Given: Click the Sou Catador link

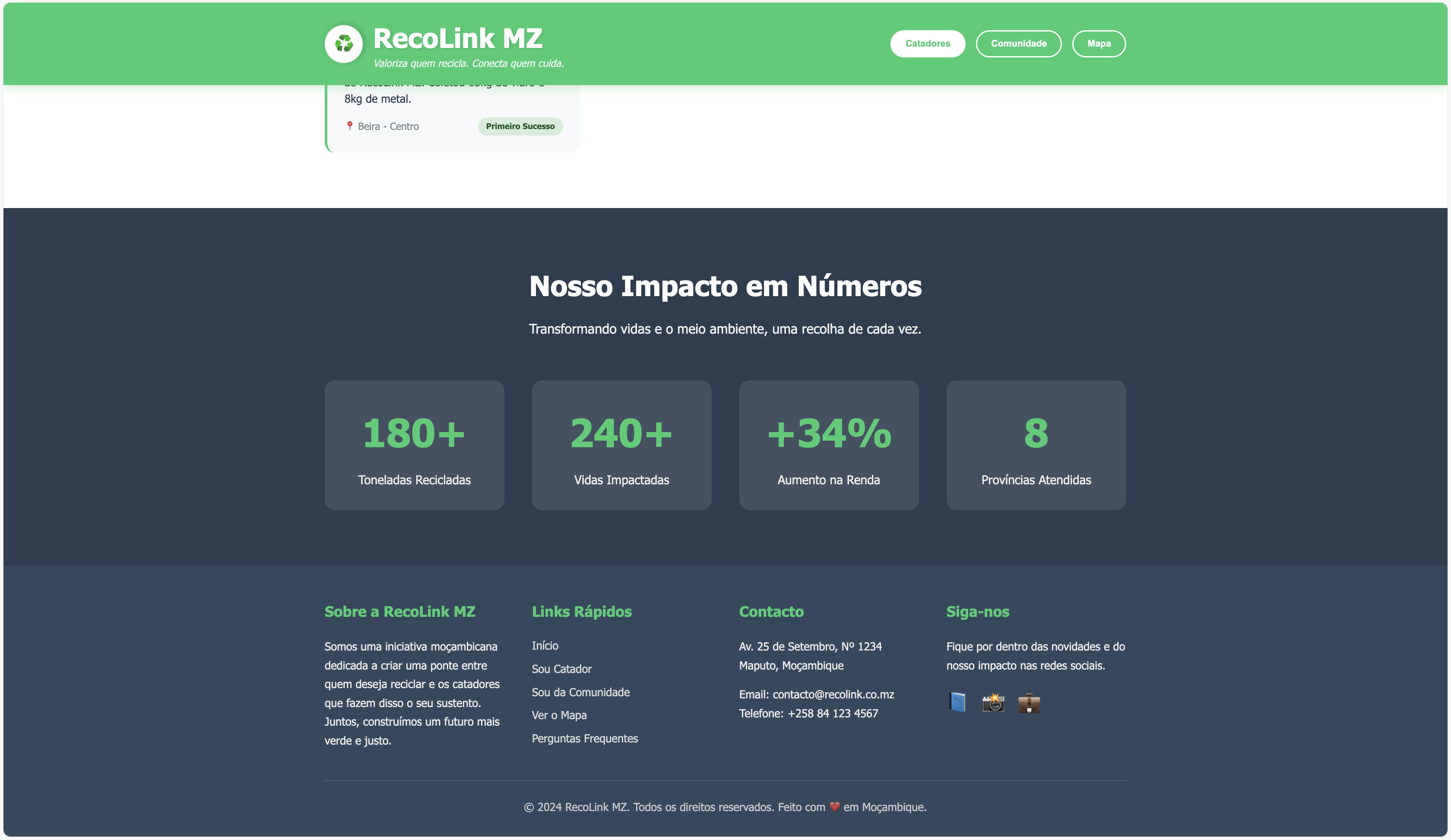Looking at the screenshot, I should tap(562, 669).
